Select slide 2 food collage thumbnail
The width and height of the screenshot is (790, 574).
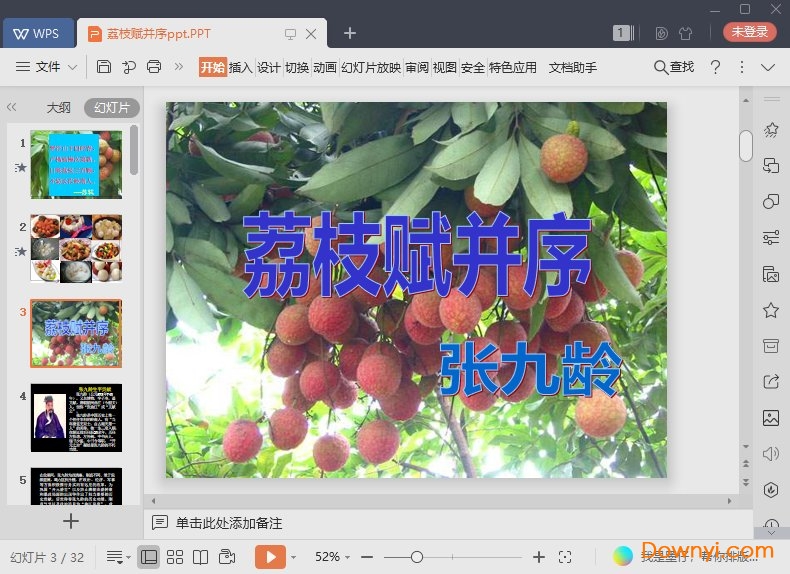click(76, 248)
